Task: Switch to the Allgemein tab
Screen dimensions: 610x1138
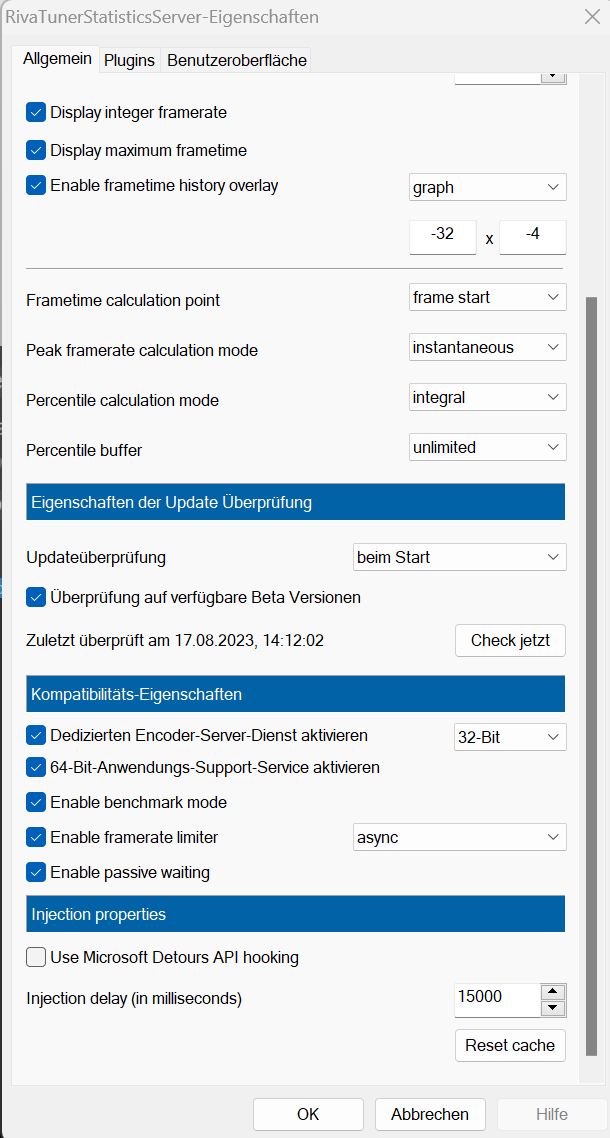Action: coord(57,60)
